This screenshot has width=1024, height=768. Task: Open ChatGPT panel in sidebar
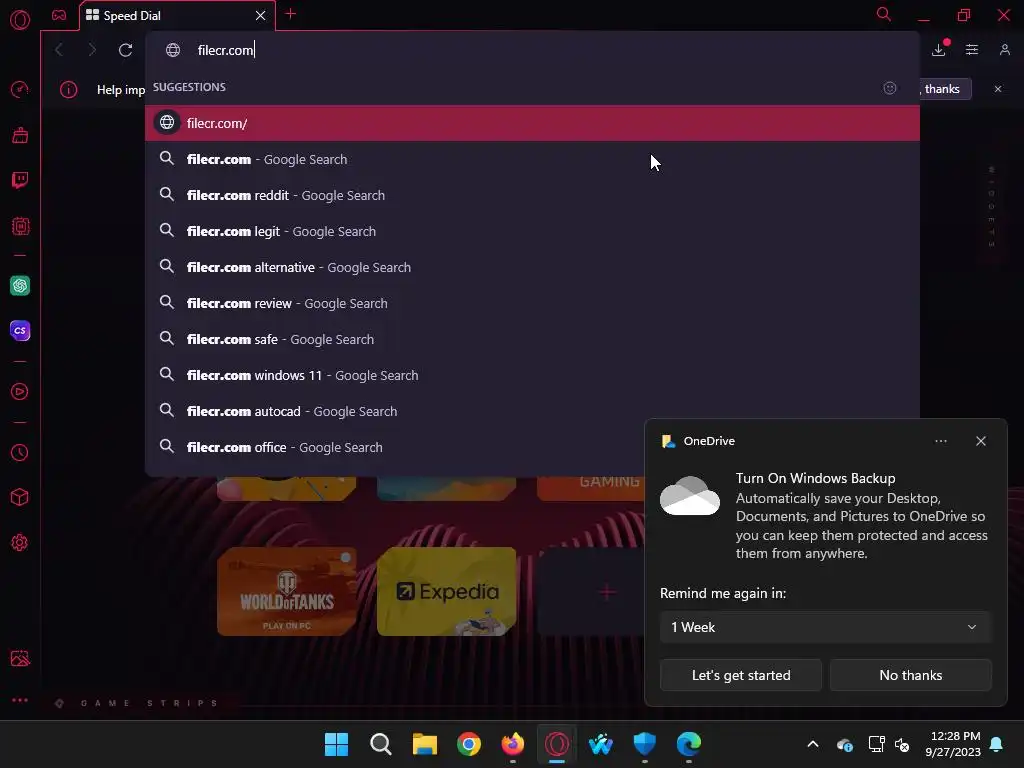(x=20, y=285)
